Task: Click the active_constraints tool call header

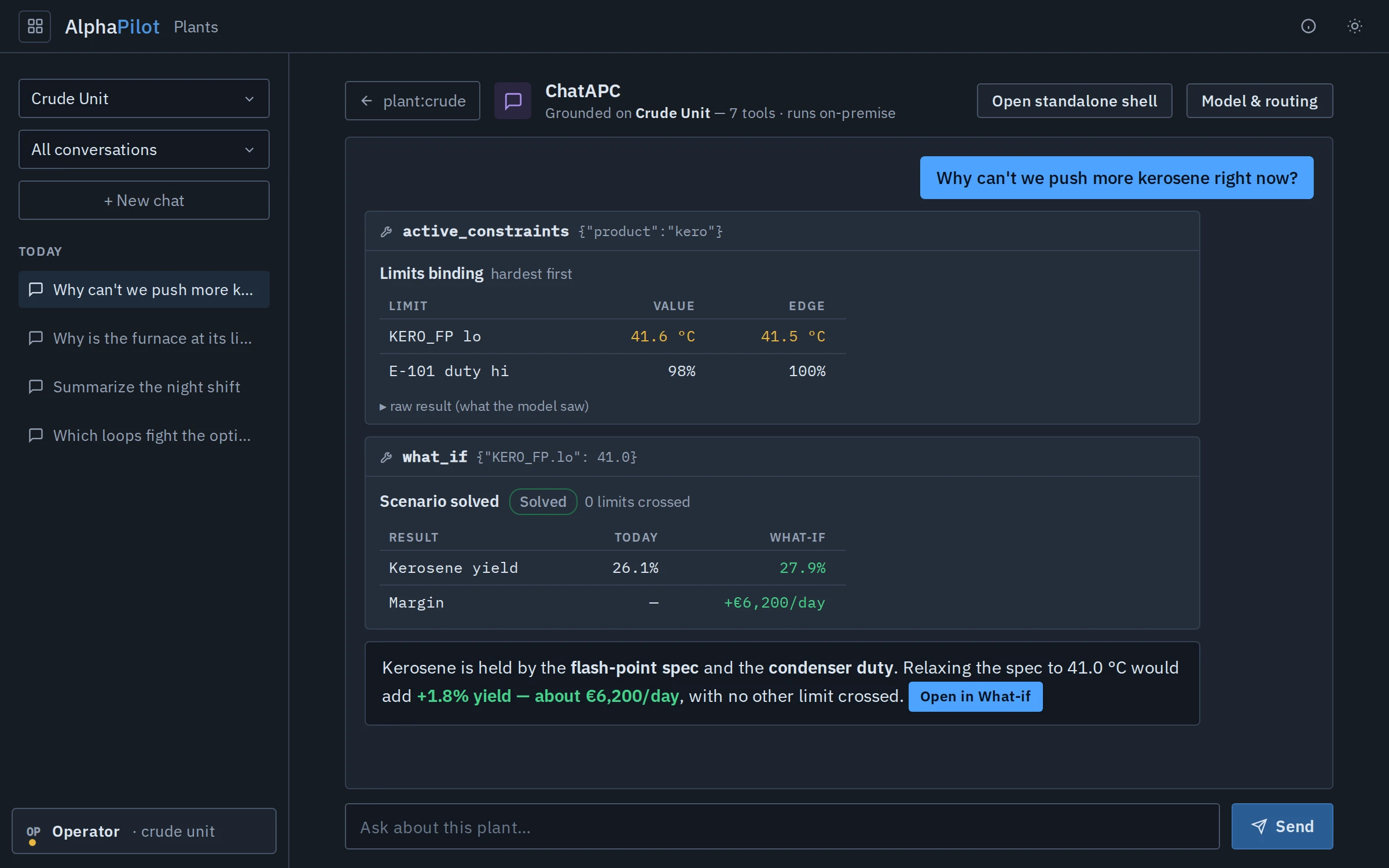Action: [x=782, y=231]
